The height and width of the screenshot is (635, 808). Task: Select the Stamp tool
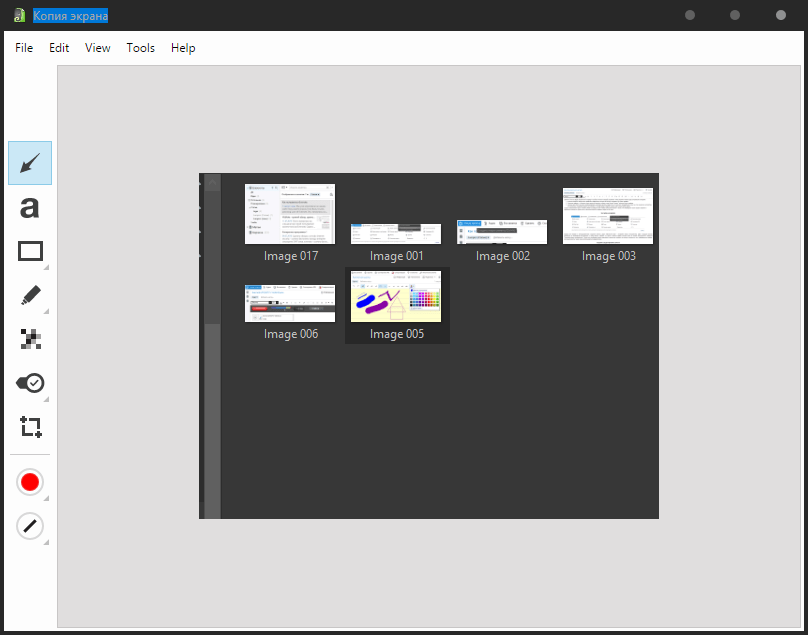pyautogui.click(x=30, y=383)
